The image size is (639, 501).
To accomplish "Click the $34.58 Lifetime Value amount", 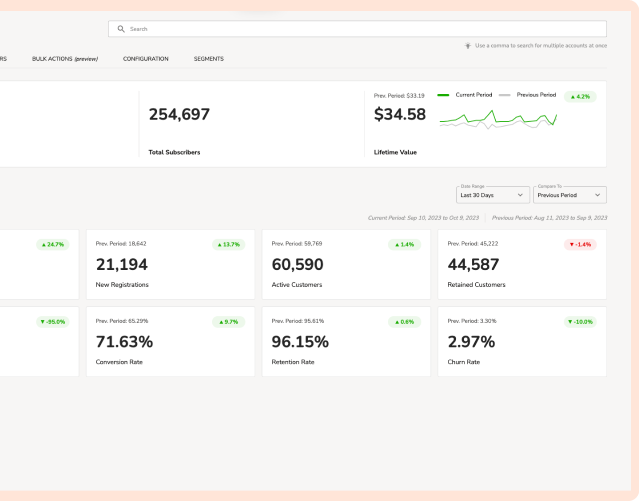I will pos(400,114).
